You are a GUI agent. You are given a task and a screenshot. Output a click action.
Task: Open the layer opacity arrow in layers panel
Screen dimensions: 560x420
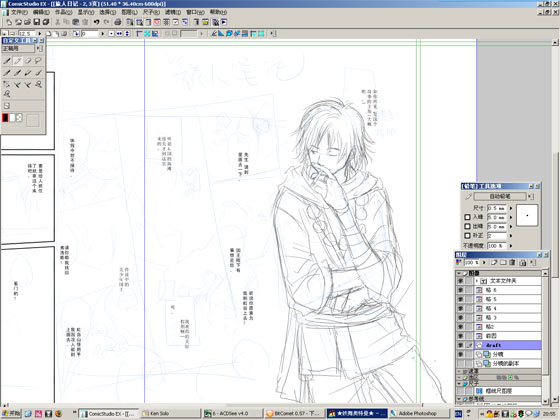[x=484, y=262]
